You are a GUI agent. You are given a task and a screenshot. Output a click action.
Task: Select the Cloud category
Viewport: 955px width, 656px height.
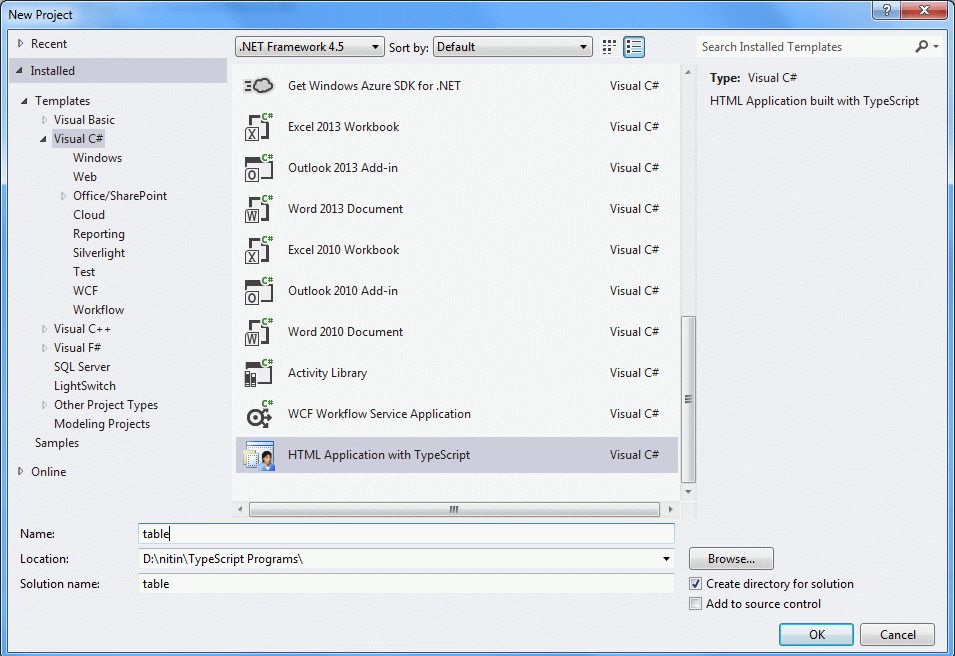tap(89, 215)
